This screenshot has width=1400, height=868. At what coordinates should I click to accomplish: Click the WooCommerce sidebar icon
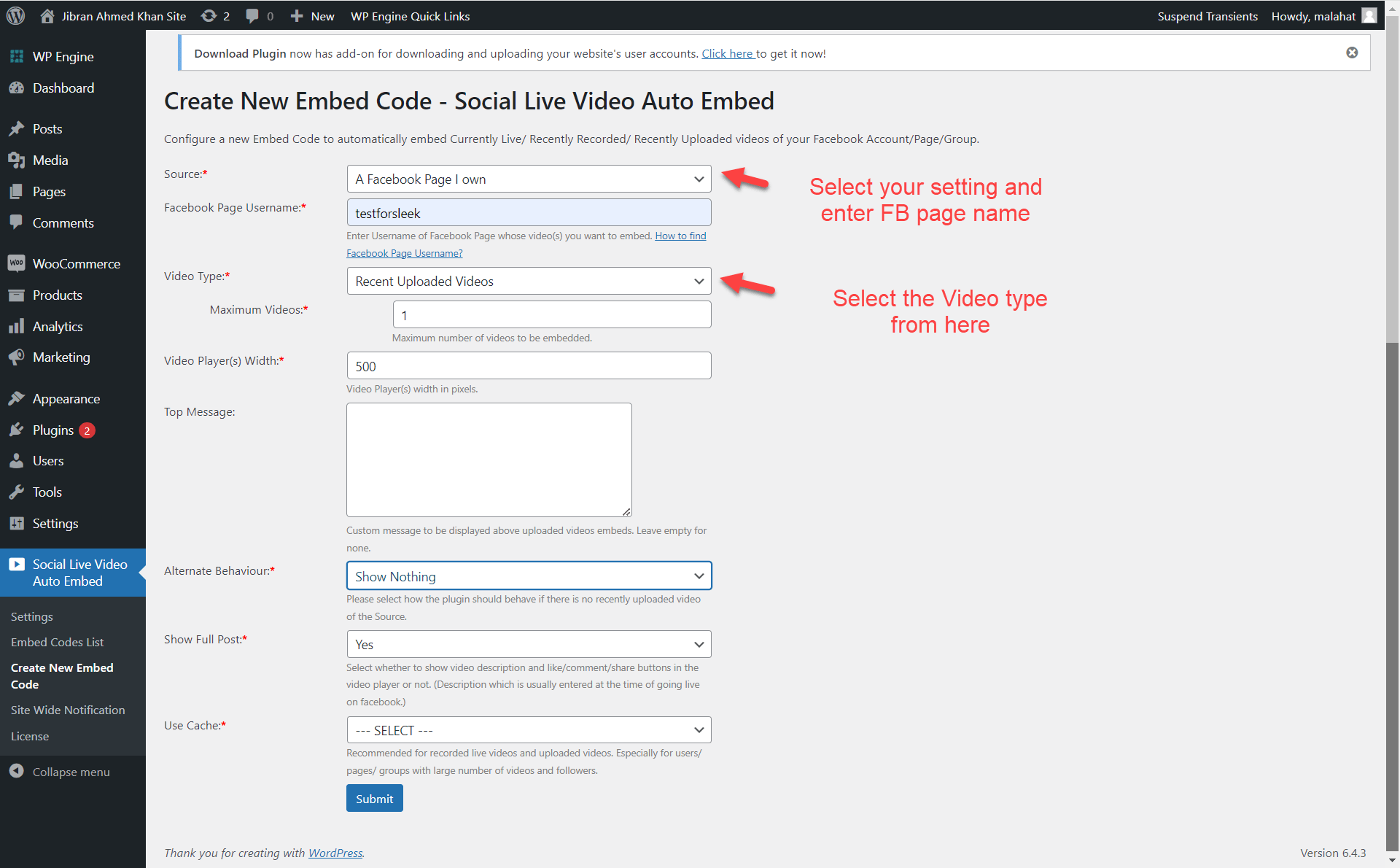click(x=16, y=263)
